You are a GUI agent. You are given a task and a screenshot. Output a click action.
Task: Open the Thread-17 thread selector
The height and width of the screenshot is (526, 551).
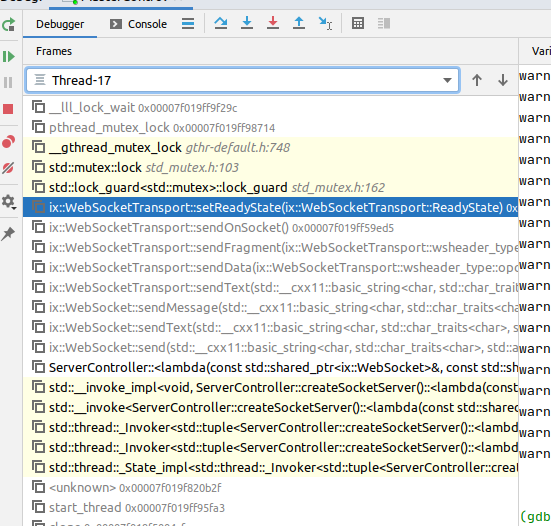click(x=242, y=80)
